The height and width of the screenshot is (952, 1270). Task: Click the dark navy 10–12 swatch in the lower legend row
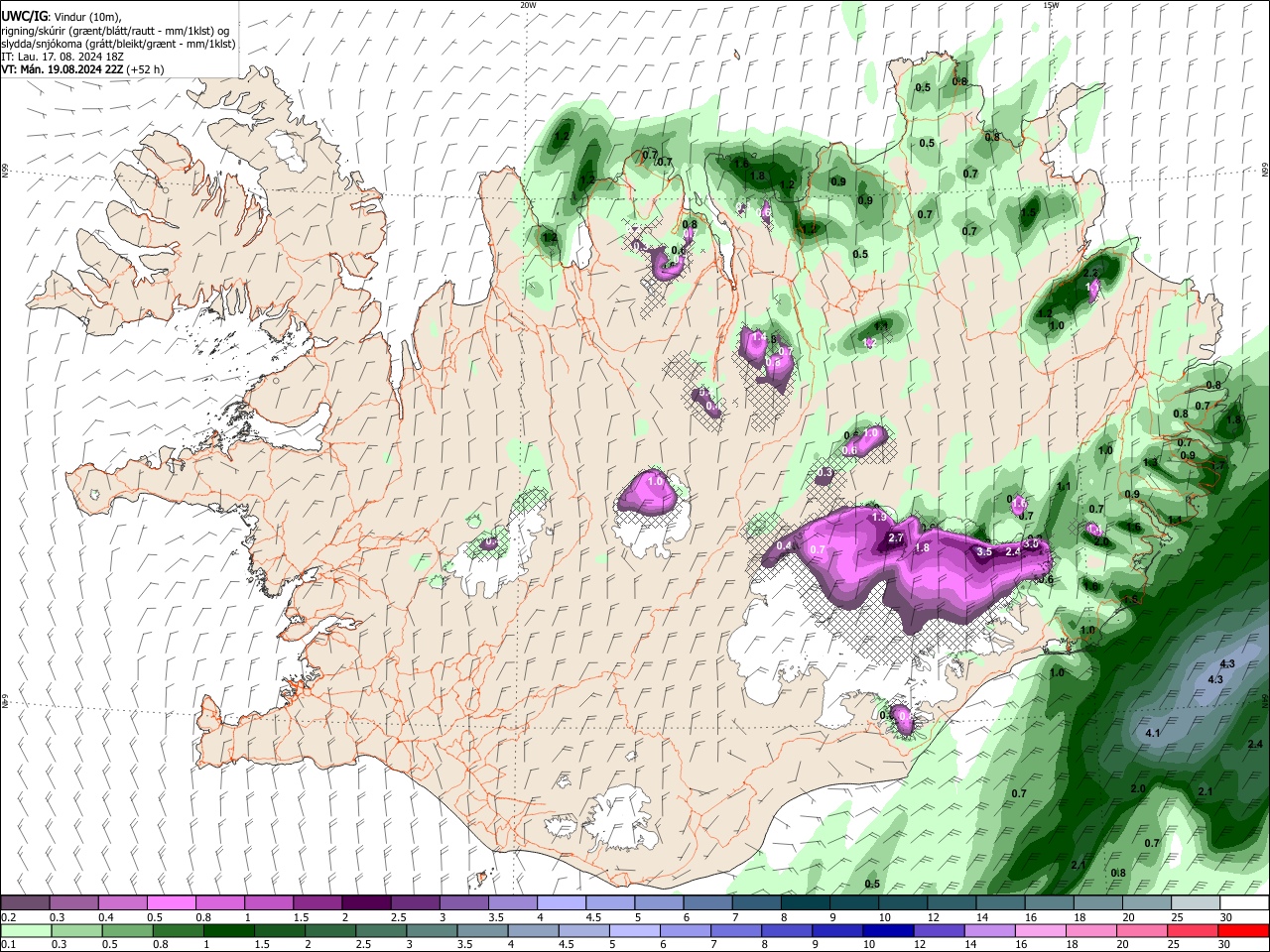pyautogui.click(x=889, y=930)
